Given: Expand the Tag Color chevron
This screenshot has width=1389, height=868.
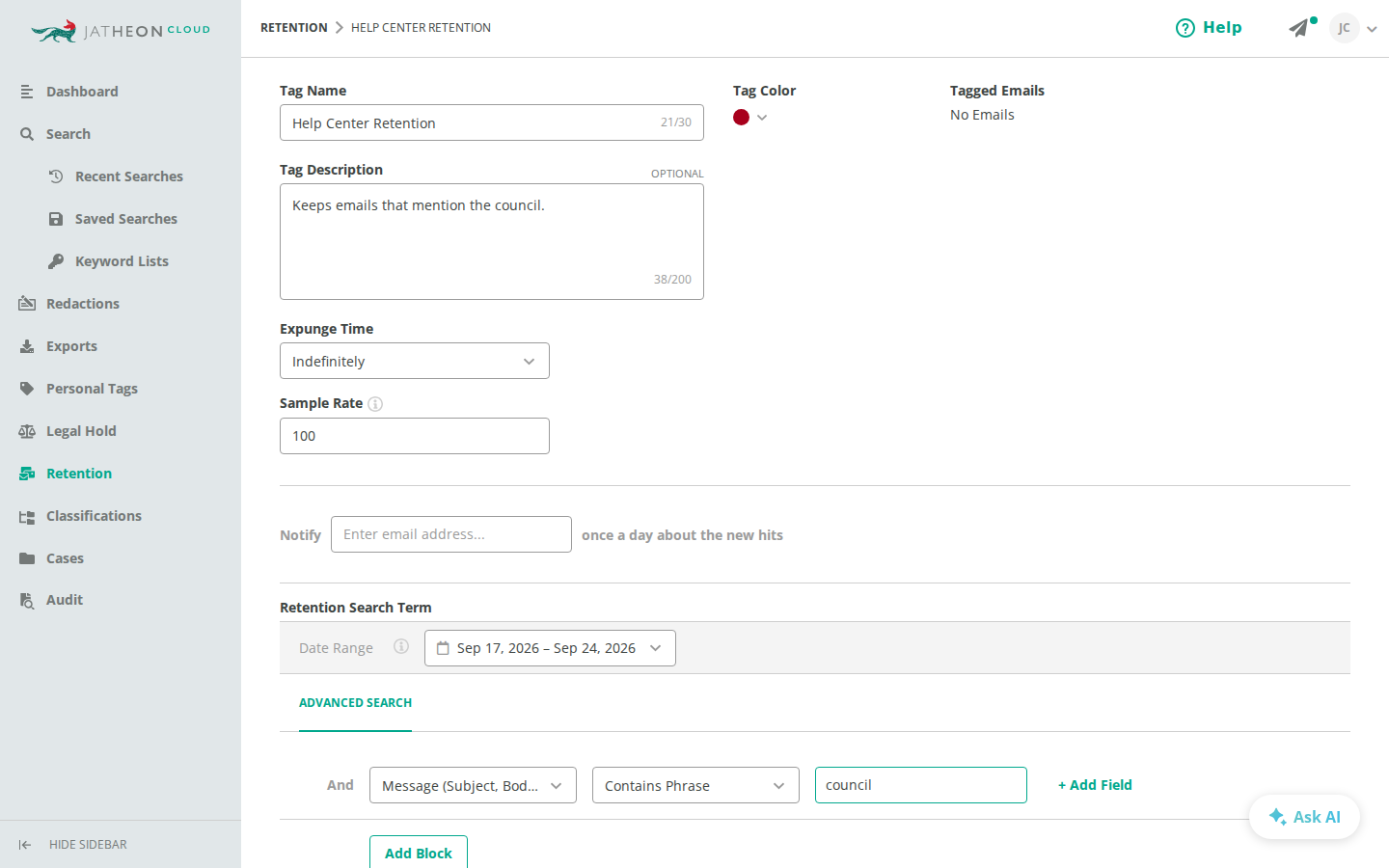Looking at the screenshot, I should (762, 118).
